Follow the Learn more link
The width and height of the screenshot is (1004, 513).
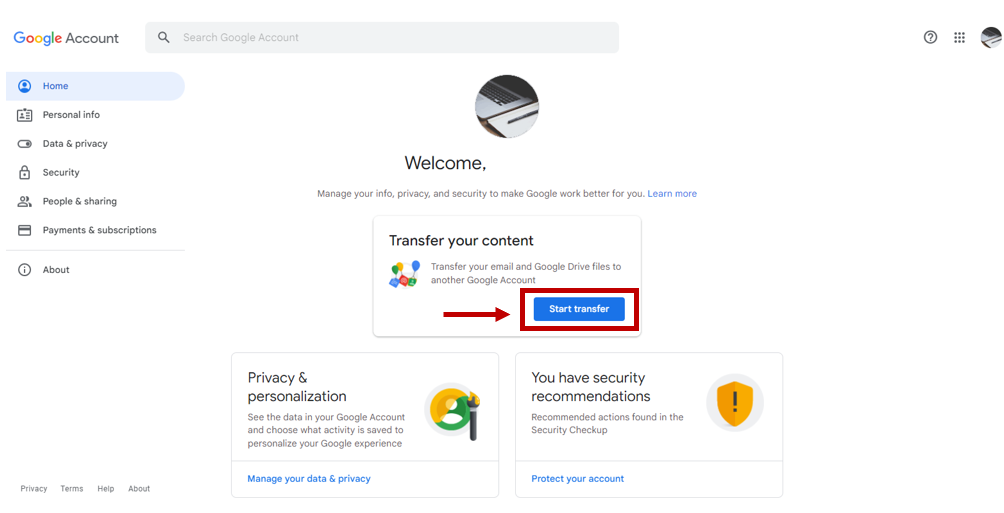pyautogui.click(x=672, y=194)
